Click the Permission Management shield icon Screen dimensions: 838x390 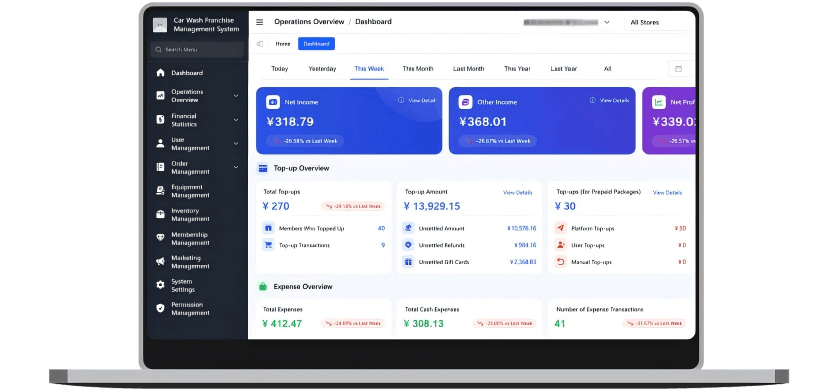pyautogui.click(x=160, y=308)
